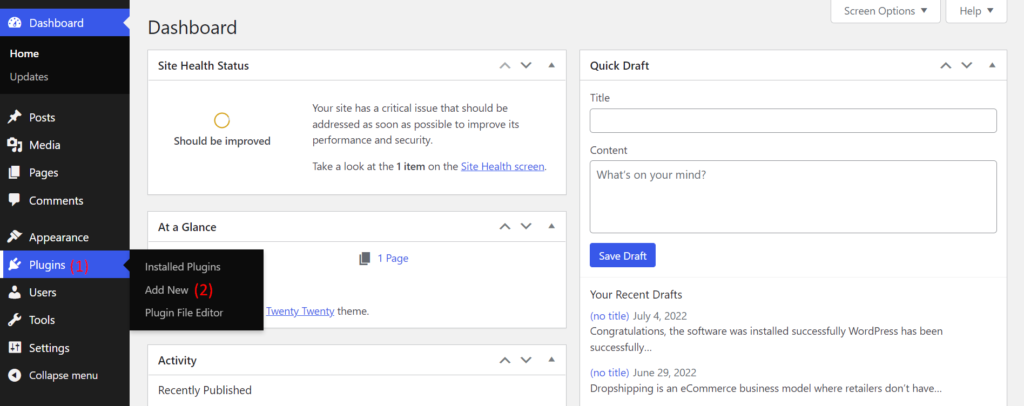Open Users menu label

pos(42,292)
